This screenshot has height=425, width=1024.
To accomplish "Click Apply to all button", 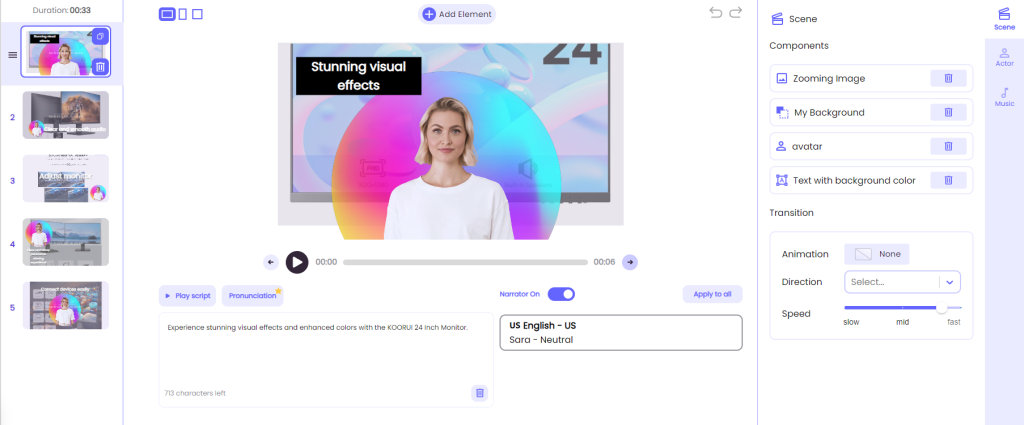I will tap(712, 294).
